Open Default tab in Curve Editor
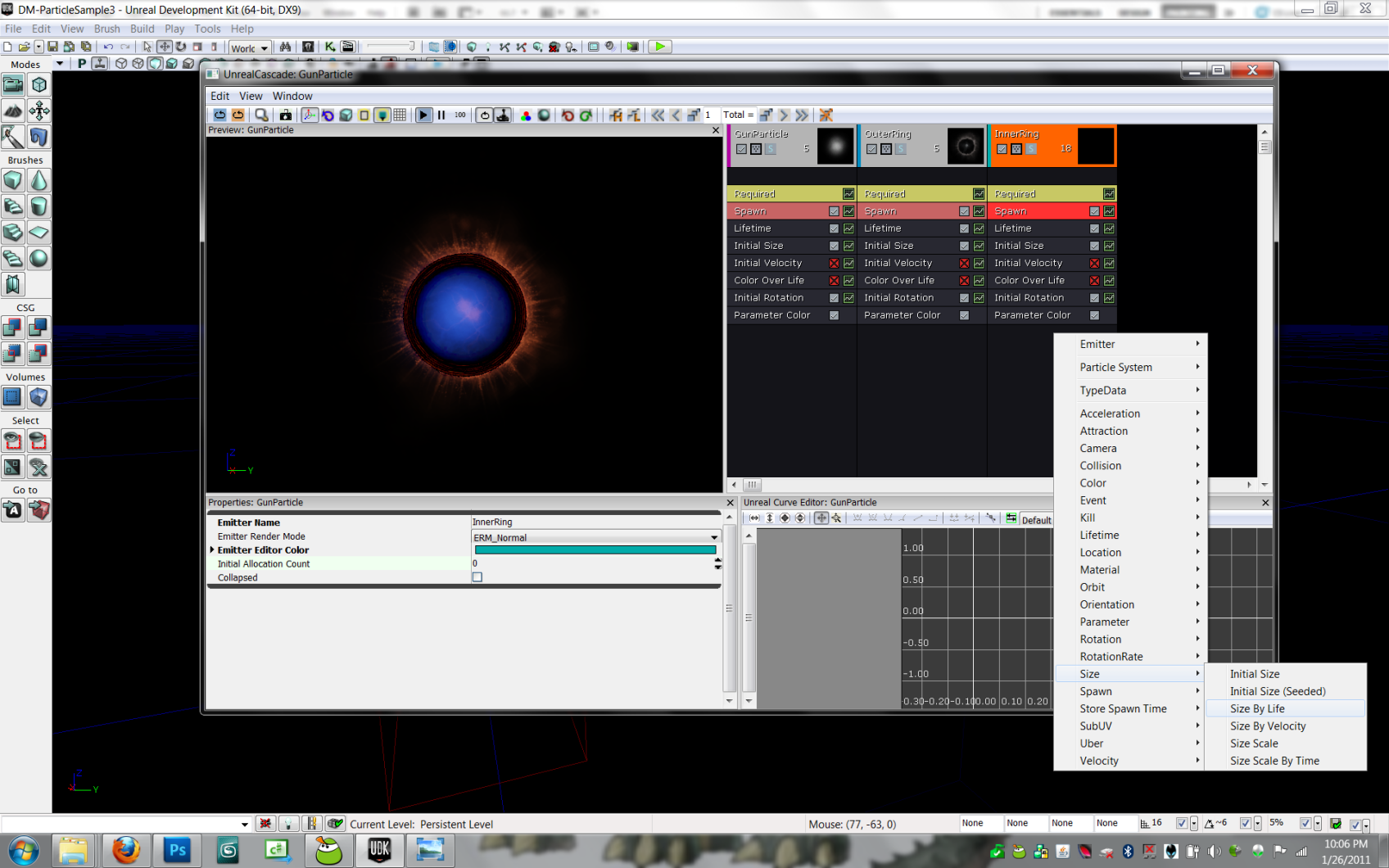Image resolution: width=1389 pixels, height=868 pixels. (1036, 520)
